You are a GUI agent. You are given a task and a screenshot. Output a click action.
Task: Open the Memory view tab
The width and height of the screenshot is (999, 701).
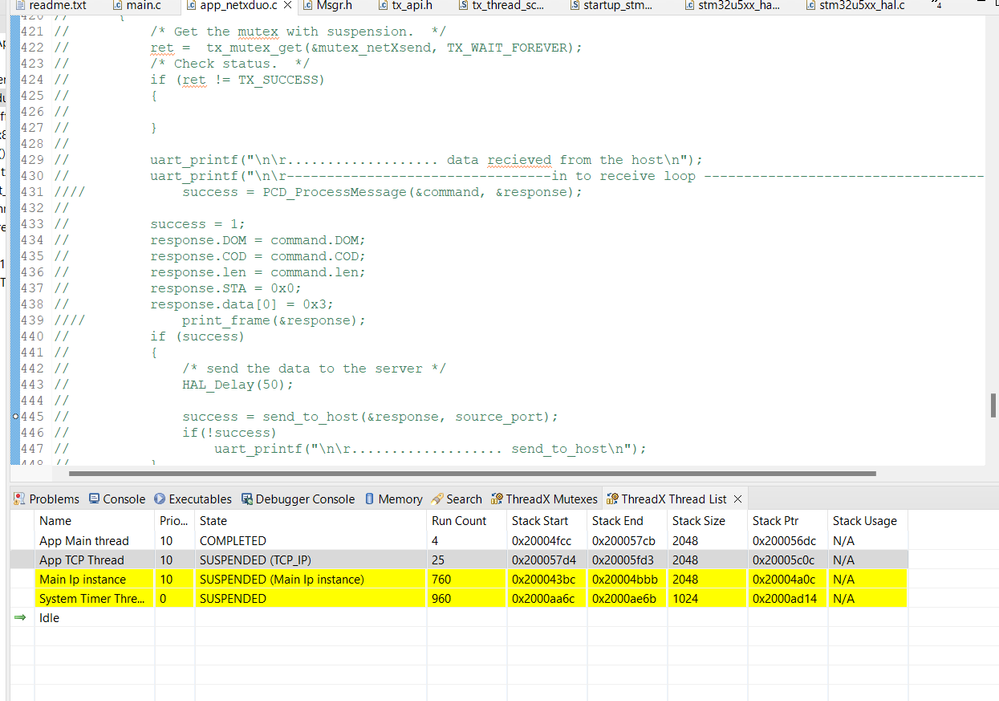point(394,499)
